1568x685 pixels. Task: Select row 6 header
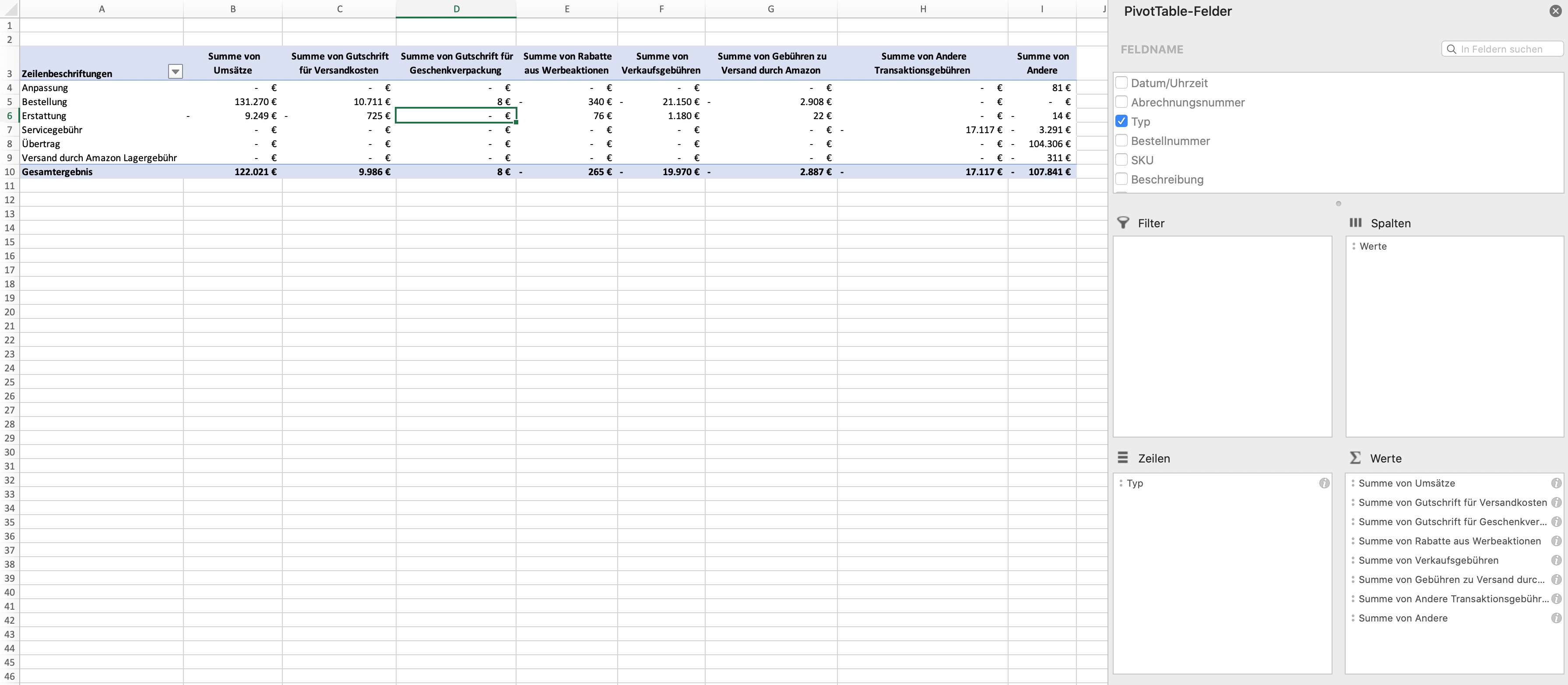tap(9, 116)
